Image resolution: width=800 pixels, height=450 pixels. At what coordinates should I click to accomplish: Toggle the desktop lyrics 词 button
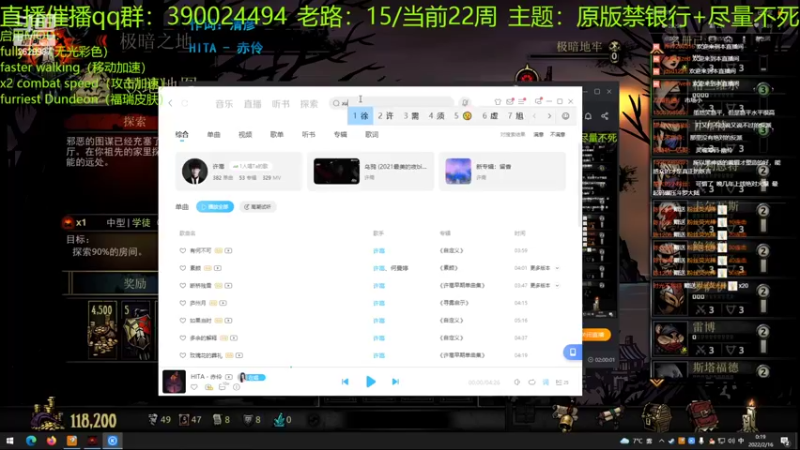click(546, 382)
